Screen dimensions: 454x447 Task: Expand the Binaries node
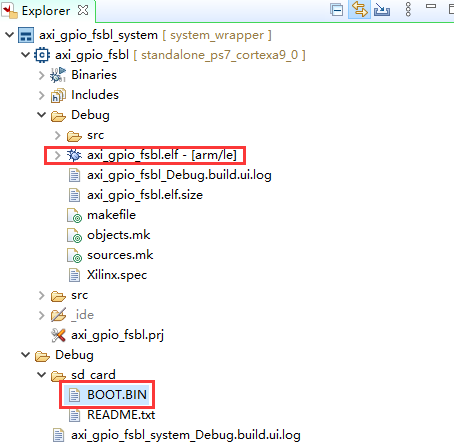point(41,75)
